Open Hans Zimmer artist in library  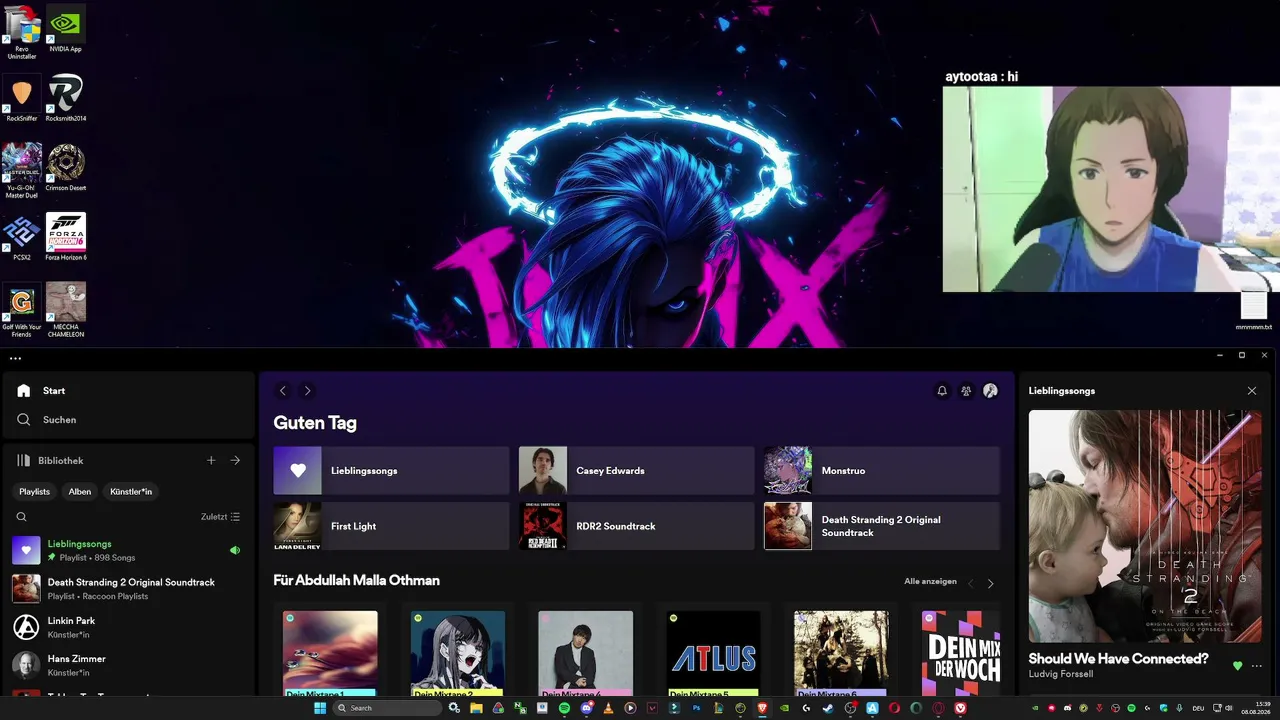click(x=128, y=665)
